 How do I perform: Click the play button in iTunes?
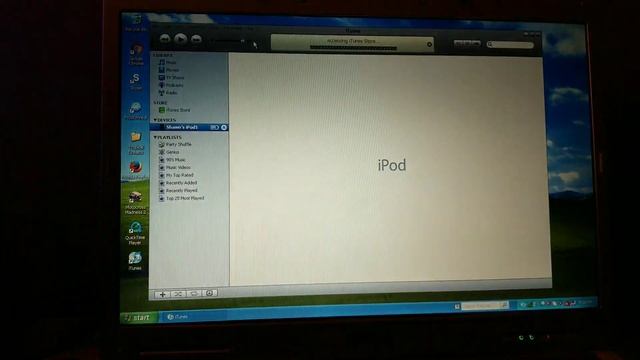click(180, 39)
